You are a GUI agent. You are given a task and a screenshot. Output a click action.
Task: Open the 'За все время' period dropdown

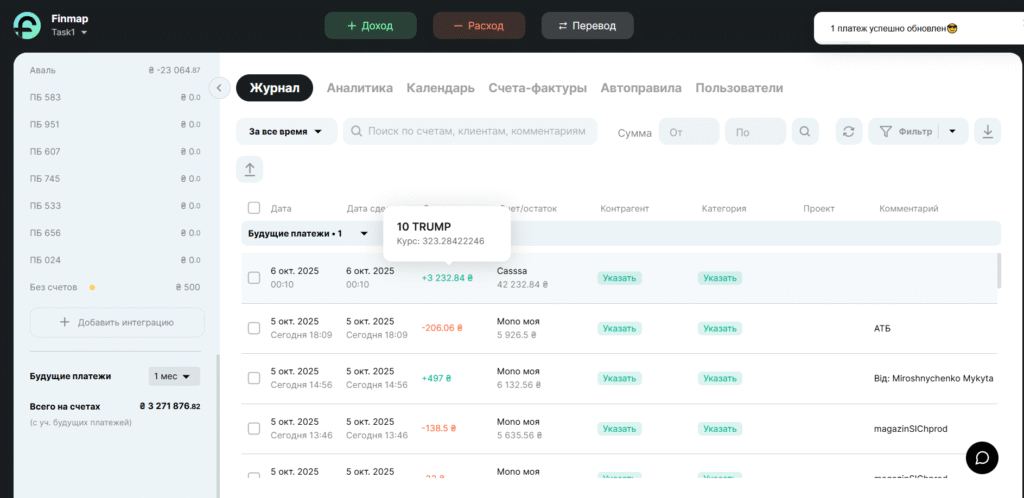[285, 131]
